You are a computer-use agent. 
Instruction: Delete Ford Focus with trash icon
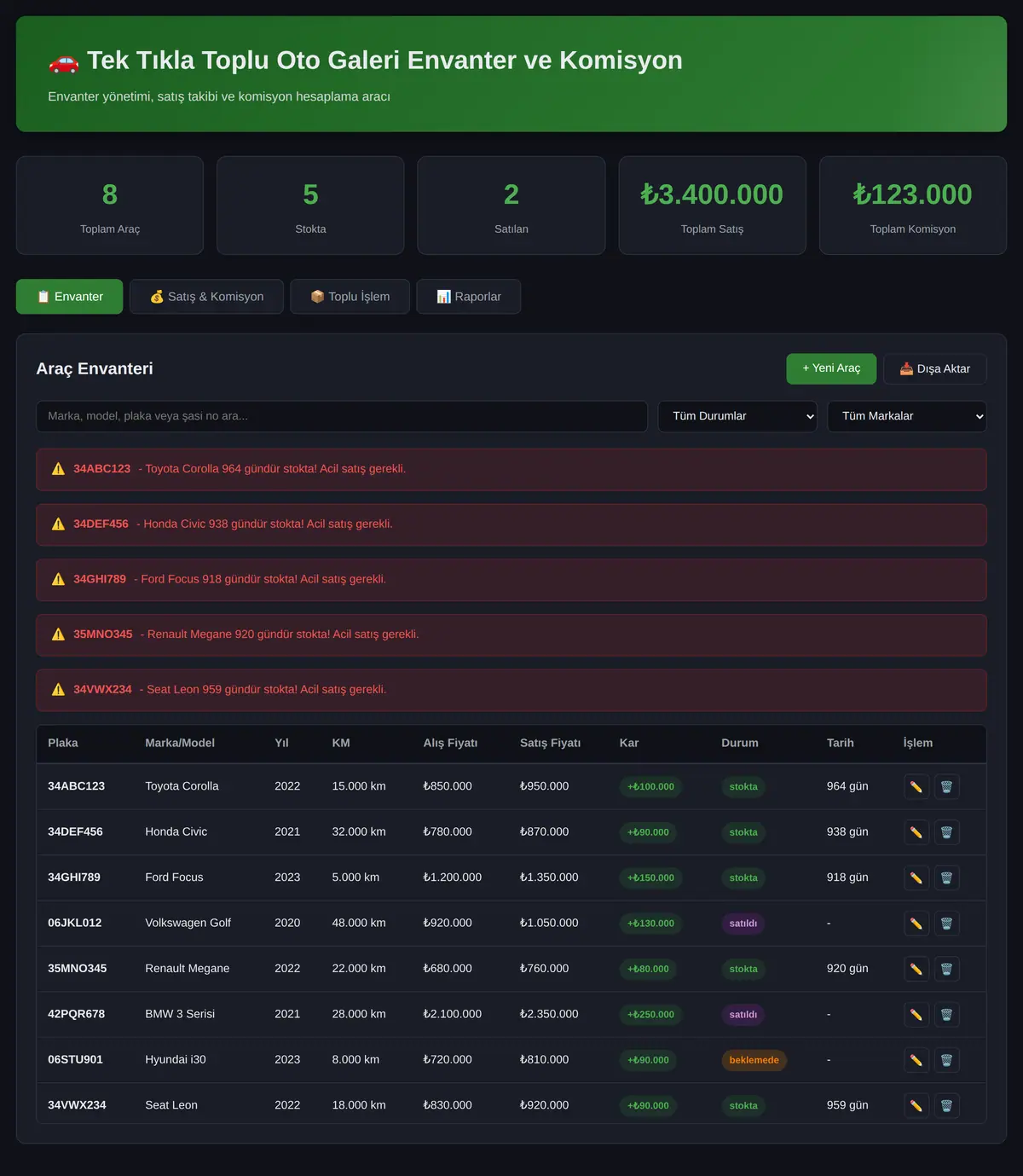[946, 878]
